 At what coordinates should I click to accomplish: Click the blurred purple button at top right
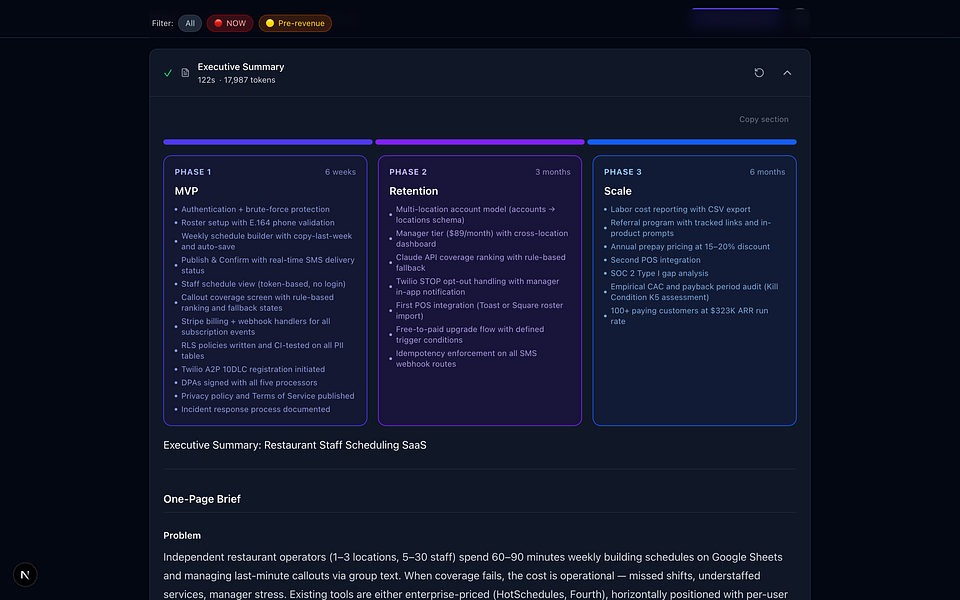[735, 18]
